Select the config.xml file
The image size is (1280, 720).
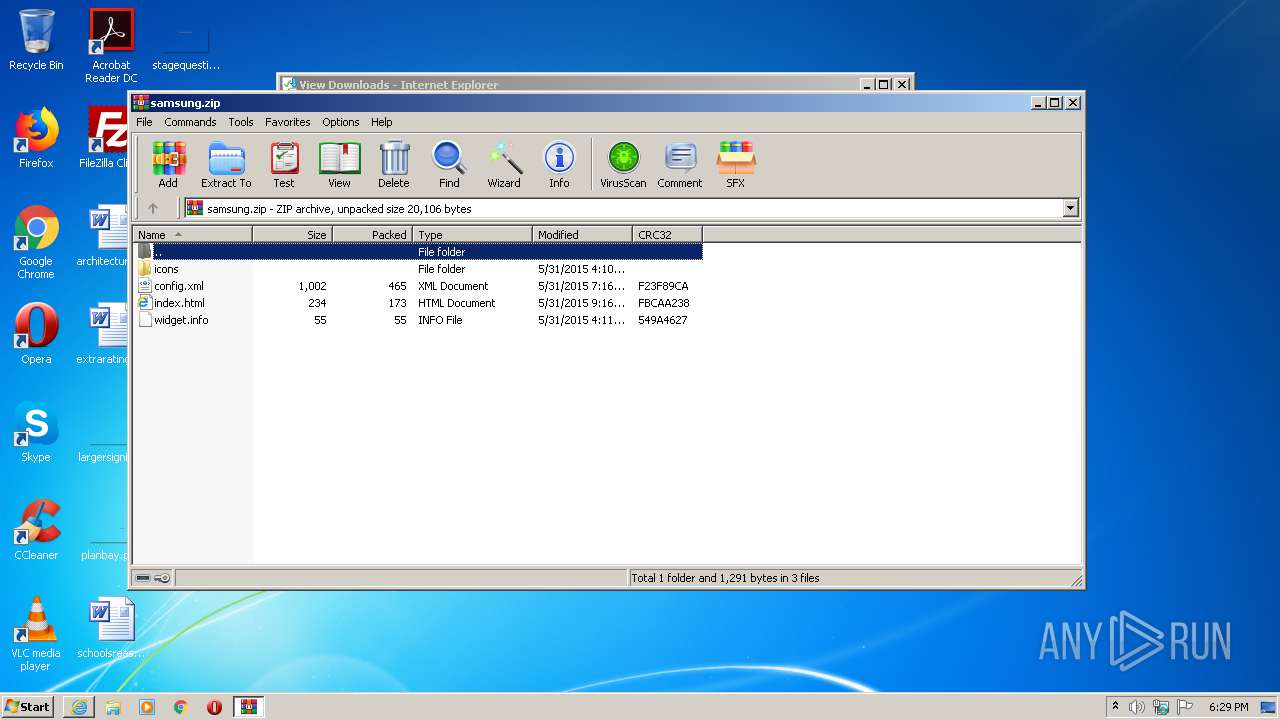[418, 286]
